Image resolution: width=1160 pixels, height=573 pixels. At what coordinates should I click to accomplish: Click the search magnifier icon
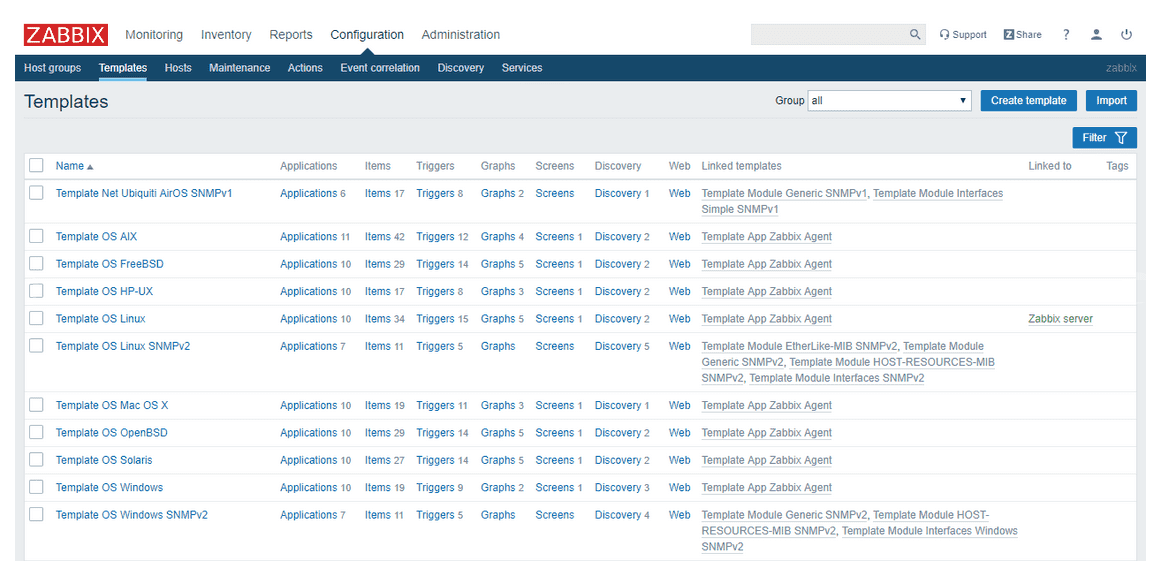915,35
